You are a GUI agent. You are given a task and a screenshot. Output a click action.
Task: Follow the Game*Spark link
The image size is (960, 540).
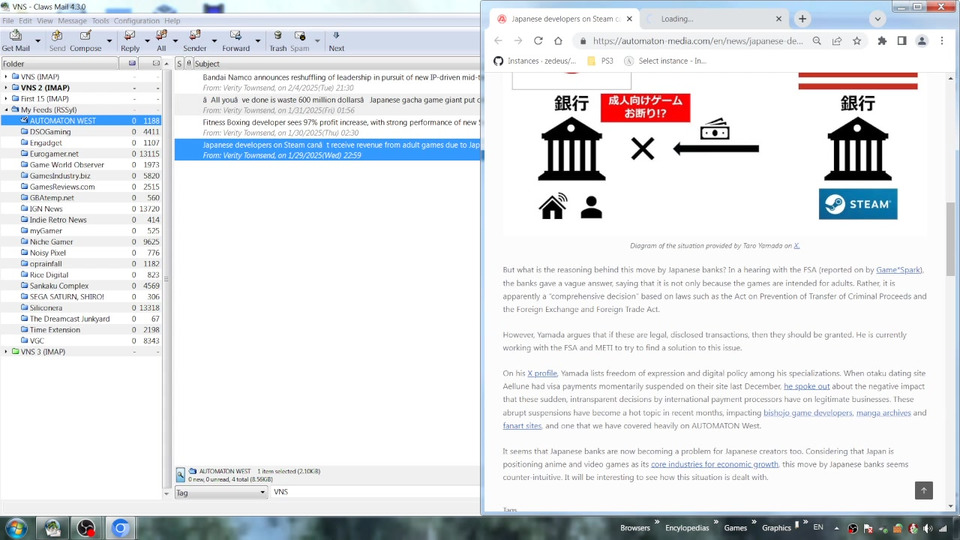[x=898, y=270]
